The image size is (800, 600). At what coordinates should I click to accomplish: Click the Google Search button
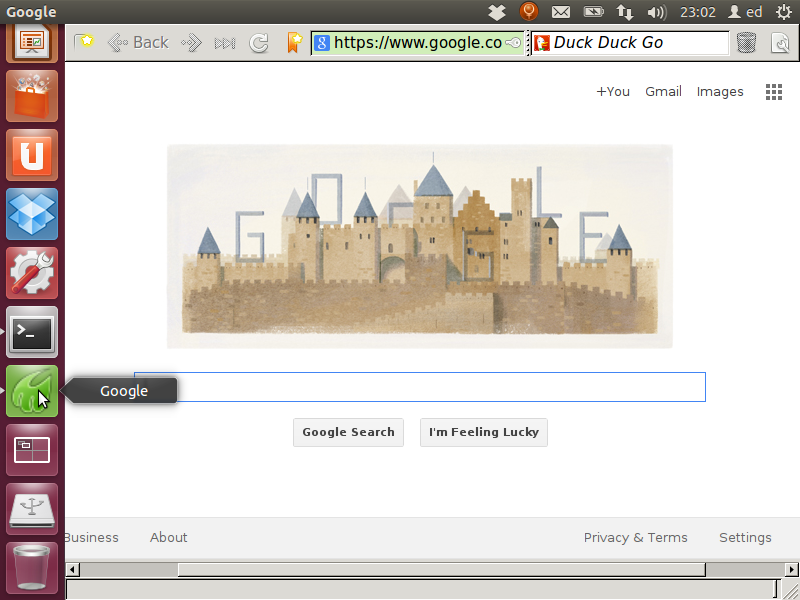(348, 432)
